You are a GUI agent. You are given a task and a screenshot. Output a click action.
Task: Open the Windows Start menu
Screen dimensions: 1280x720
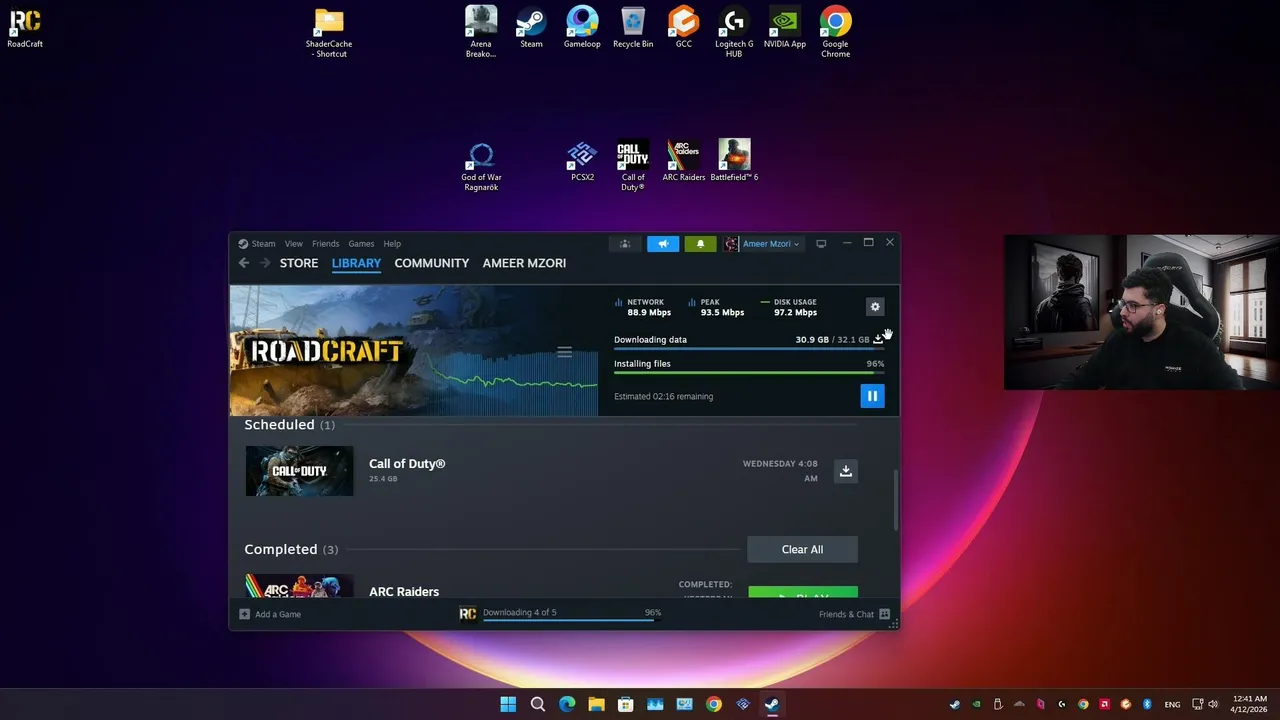tap(508, 704)
